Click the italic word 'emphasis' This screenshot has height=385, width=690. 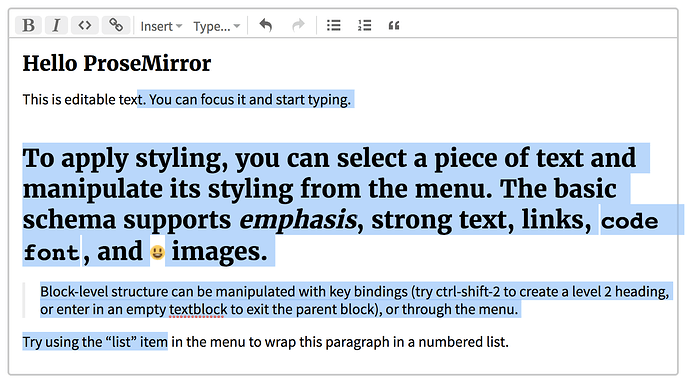pyautogui.click(x=298, y=220)
